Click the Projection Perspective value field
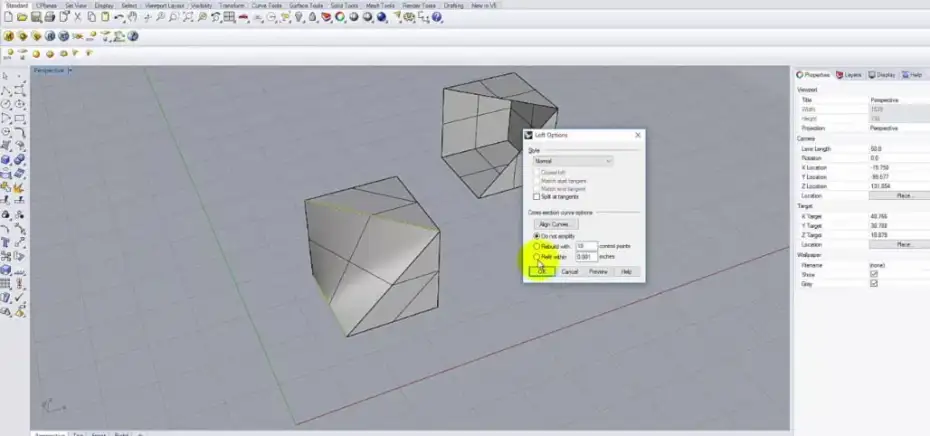The width and height of the screenshot is (930, 436). [899, 128]
